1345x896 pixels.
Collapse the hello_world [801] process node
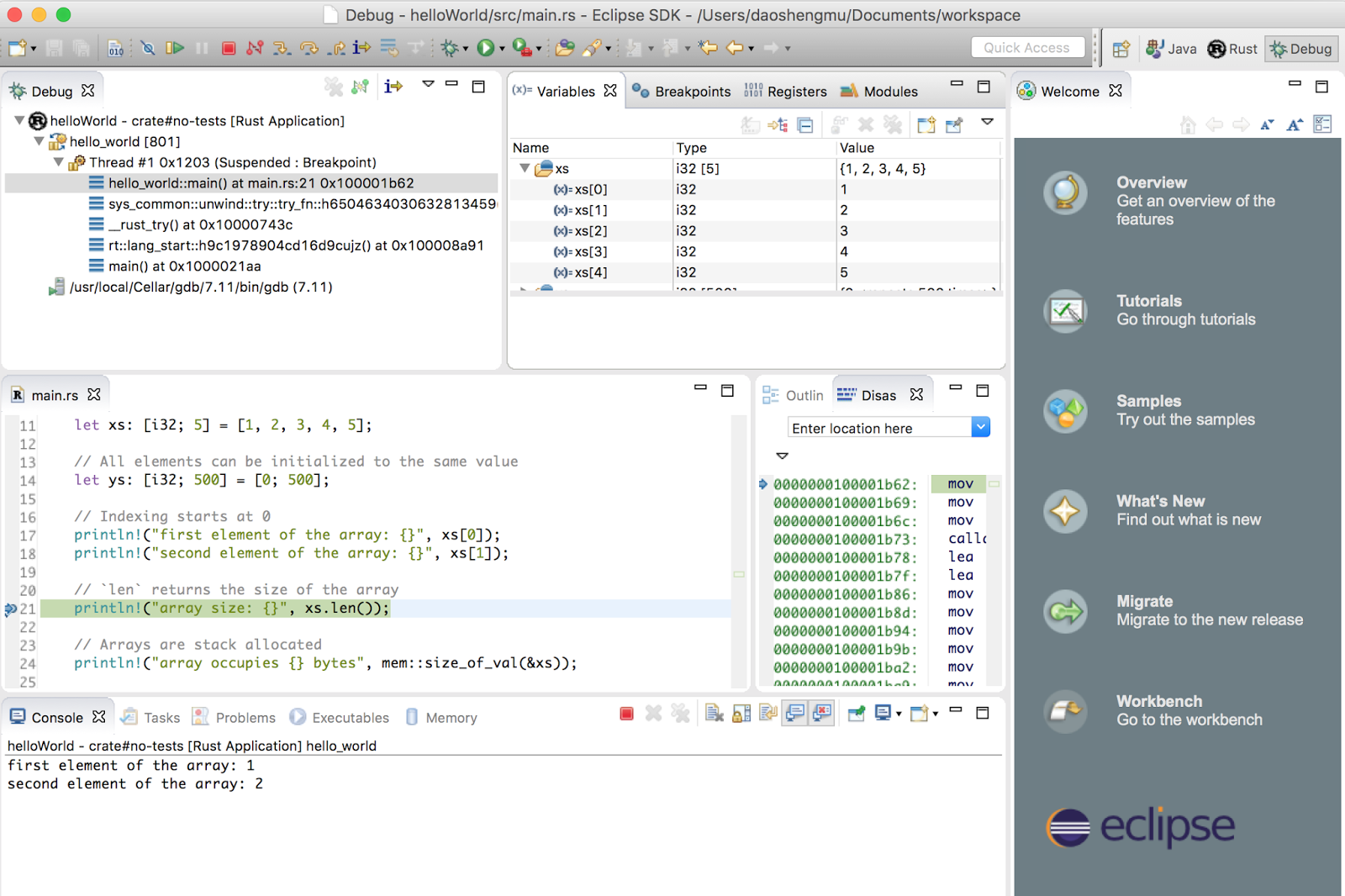point(39,141)
